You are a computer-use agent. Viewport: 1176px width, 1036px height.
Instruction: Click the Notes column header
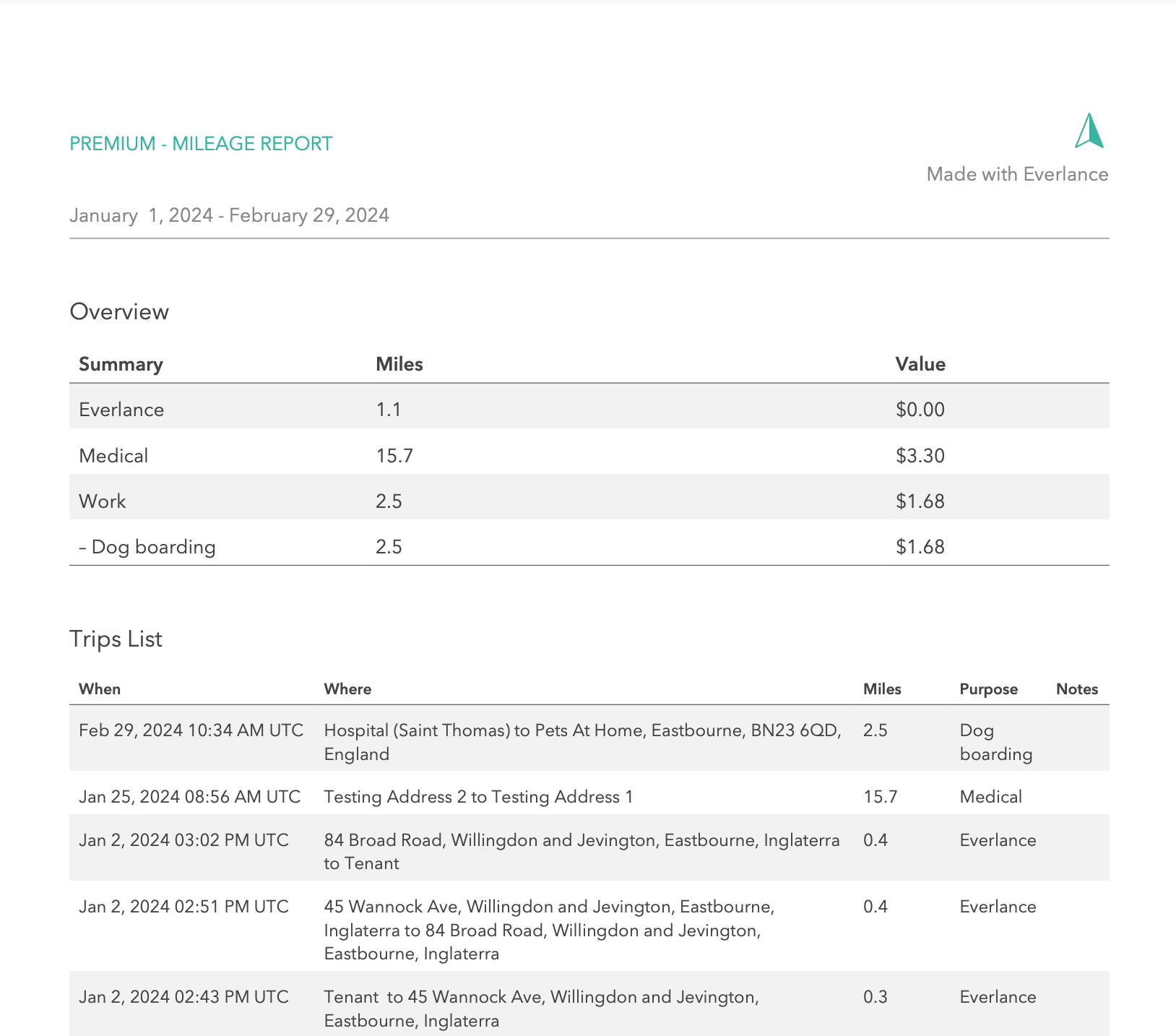(1076, 689)
